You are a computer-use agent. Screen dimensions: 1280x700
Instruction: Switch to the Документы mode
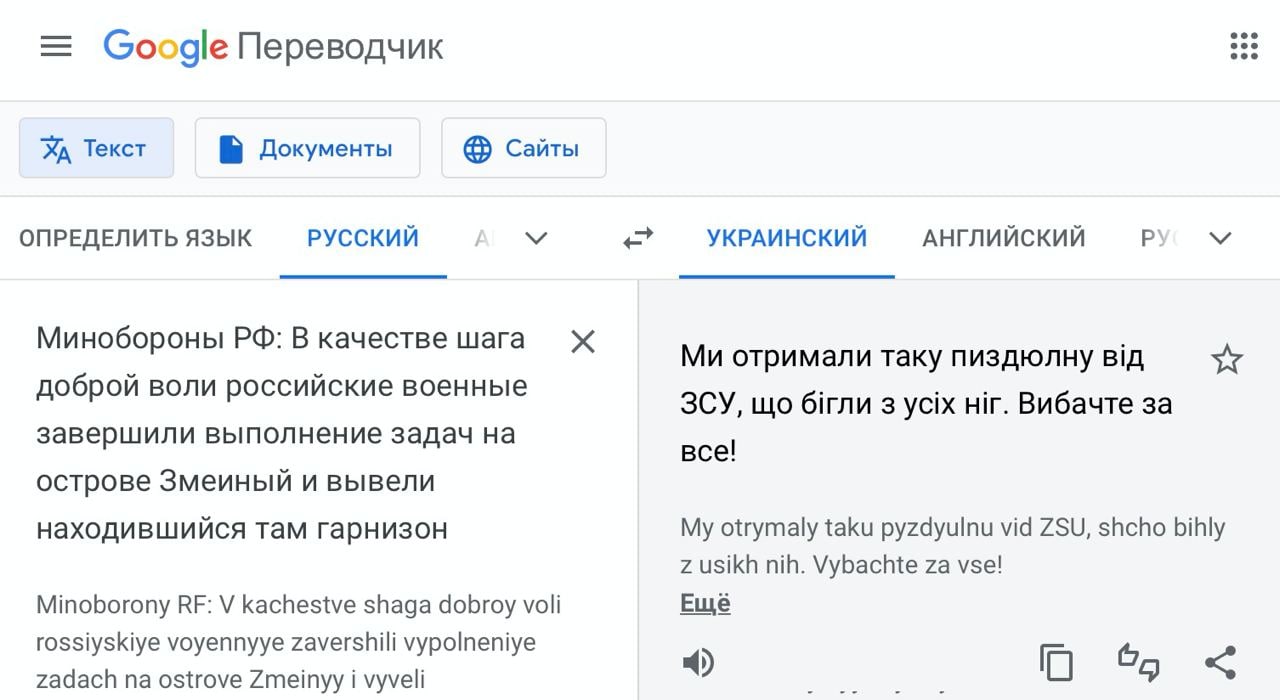click(307, 149)
